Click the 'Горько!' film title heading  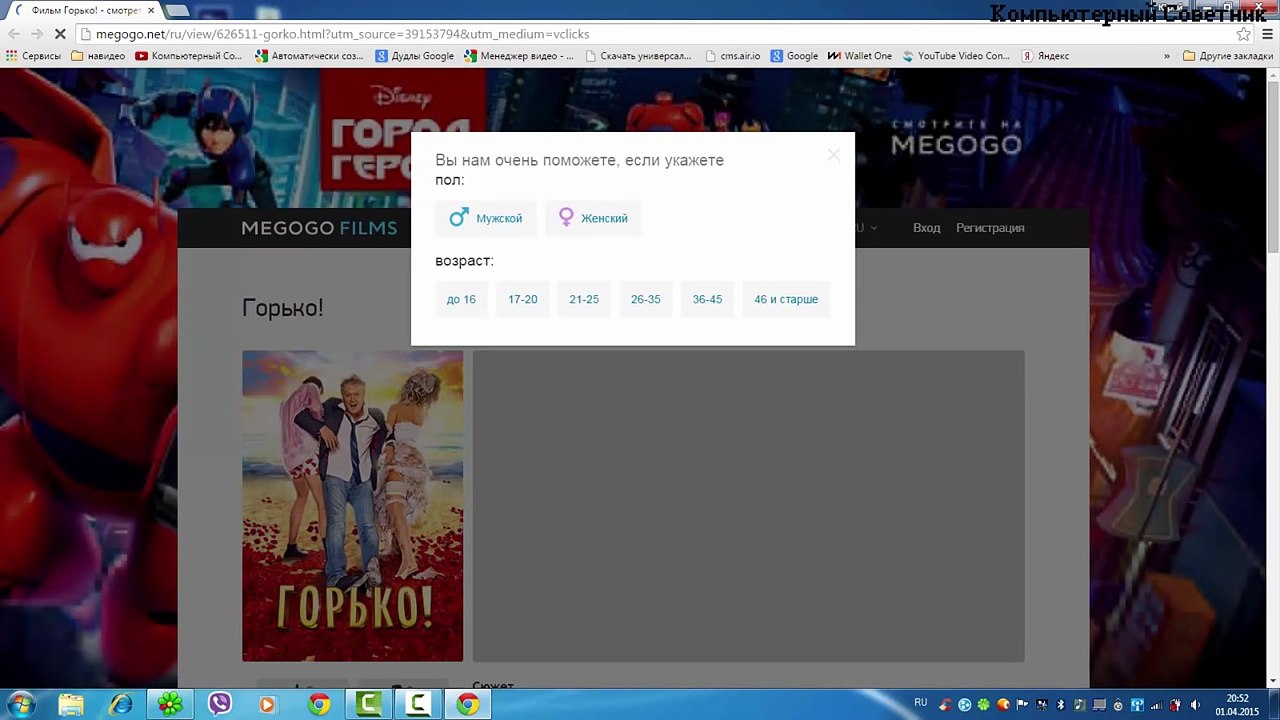[283, 308]
